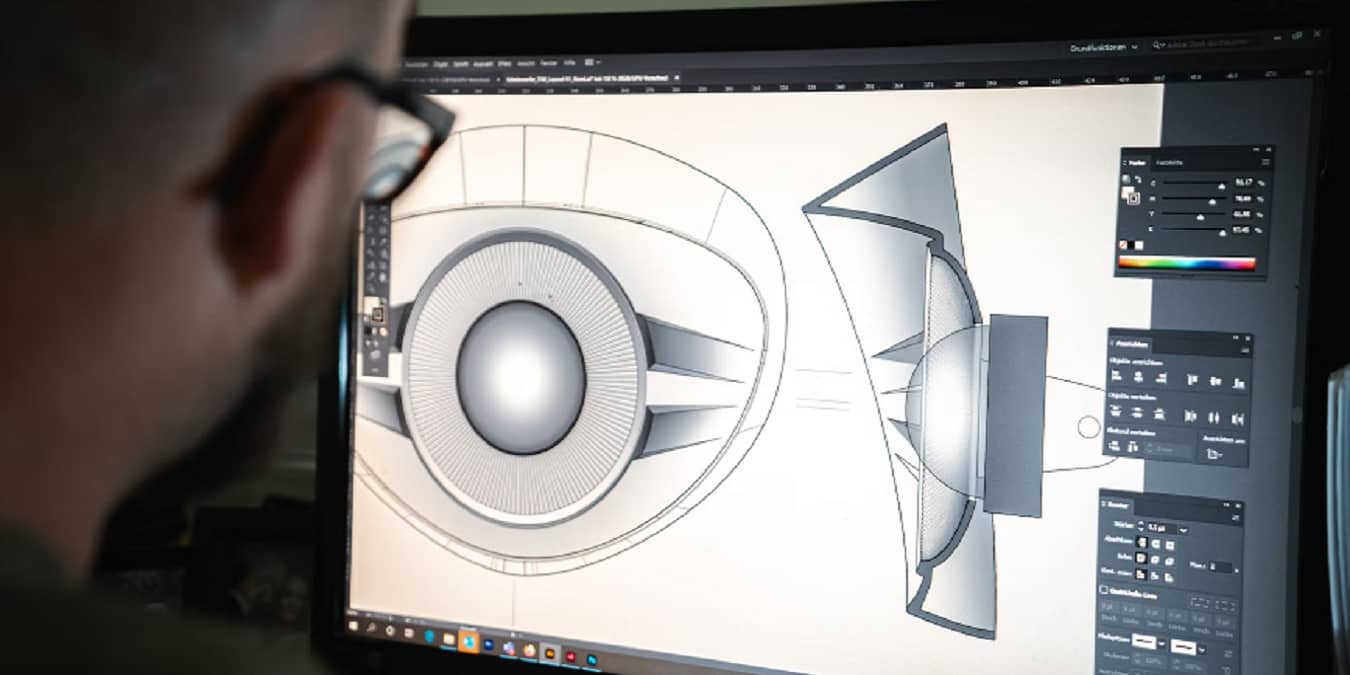1350x675 pixels.
Task: Select horizontal align left in Ausrichten panel
Action: [x=1117, y=376]
